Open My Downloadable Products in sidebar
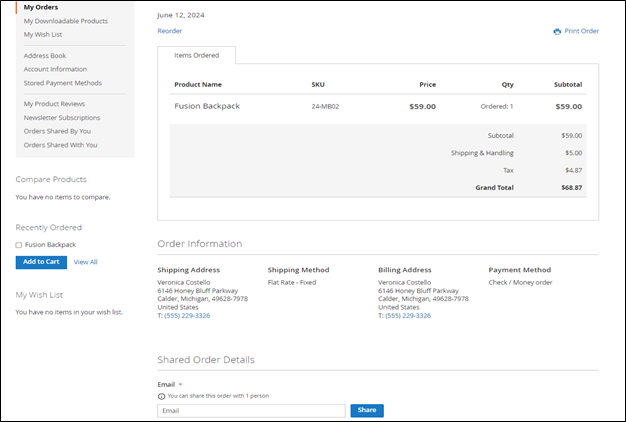The height and width of the screenshot is (422, 626). click(x=65, y=21)
